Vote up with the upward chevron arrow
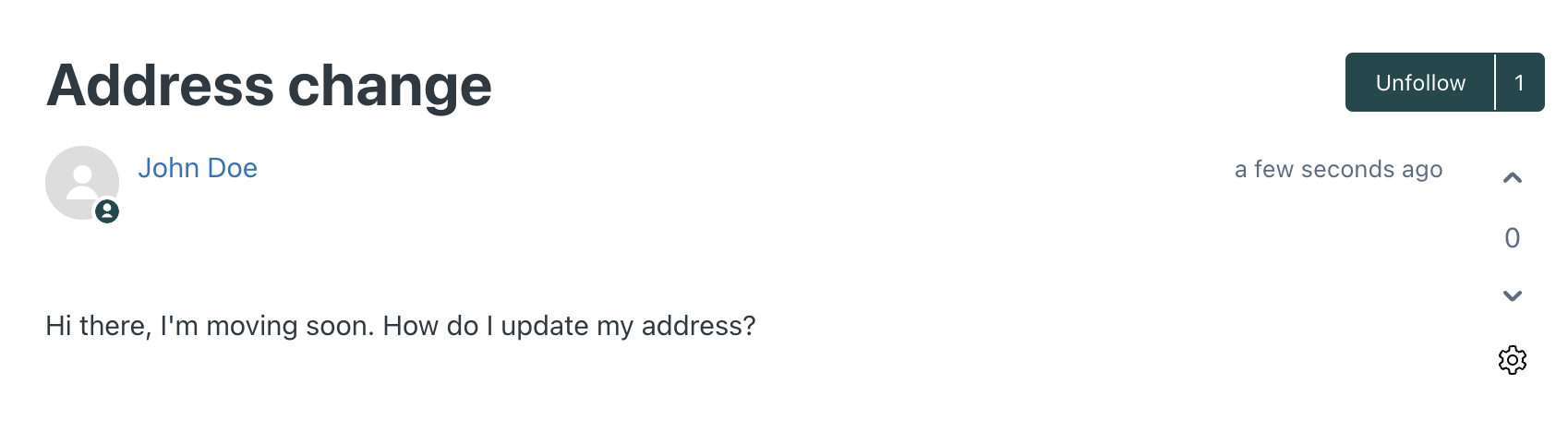This screenshot has width=1568, height=432. point(1512,178)
